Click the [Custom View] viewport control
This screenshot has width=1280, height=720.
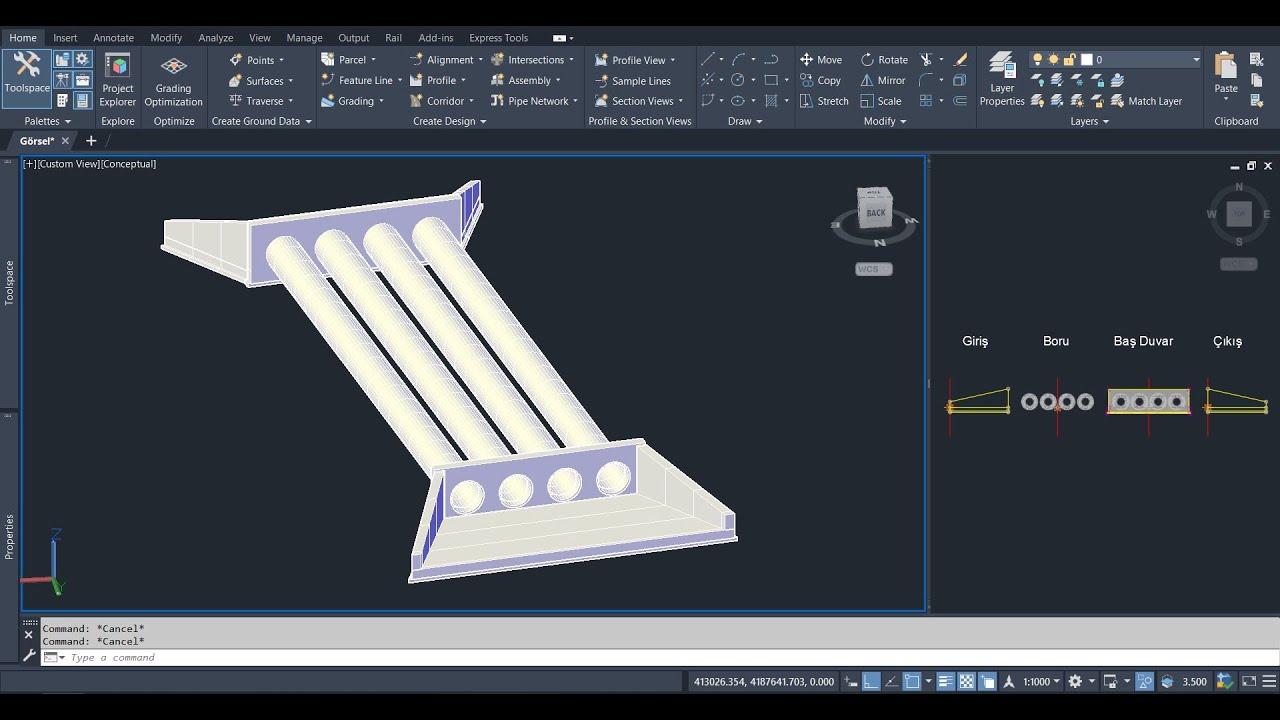click(69, 164)
